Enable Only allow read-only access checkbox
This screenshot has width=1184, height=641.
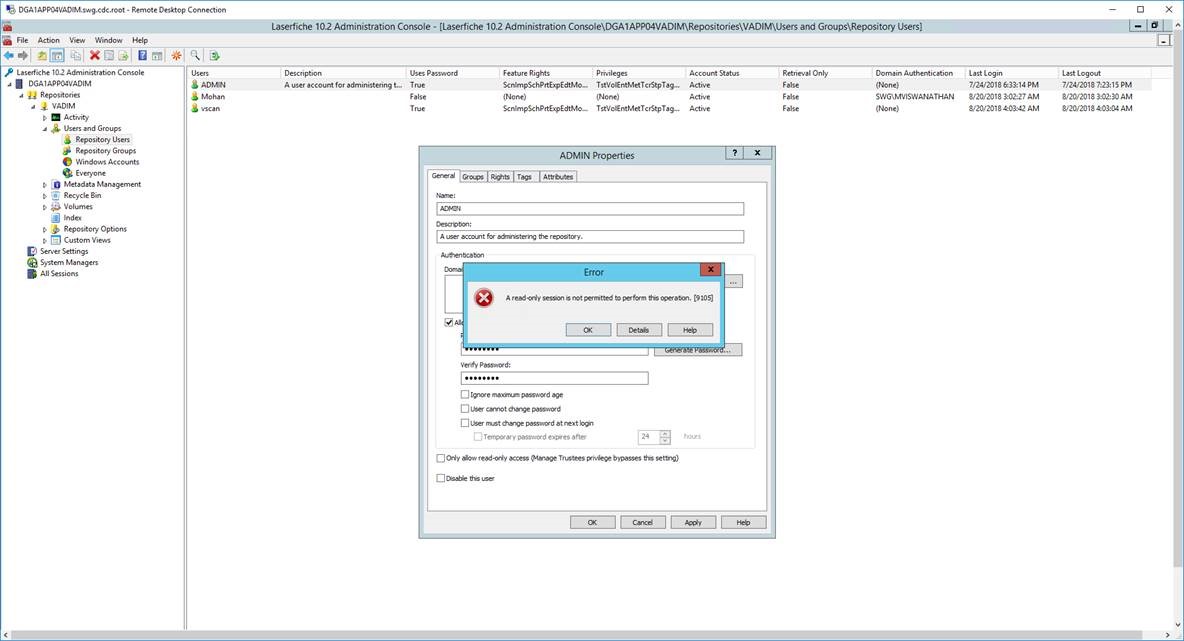tap(441, 458)
